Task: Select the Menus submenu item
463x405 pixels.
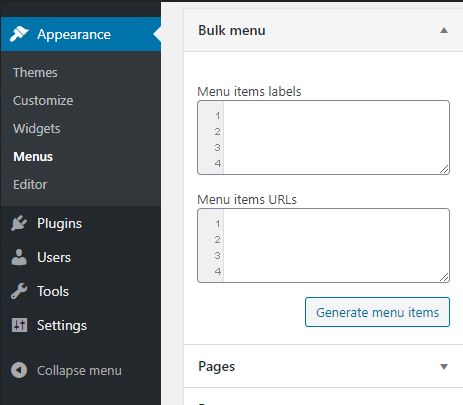Action: coord(33,157)
